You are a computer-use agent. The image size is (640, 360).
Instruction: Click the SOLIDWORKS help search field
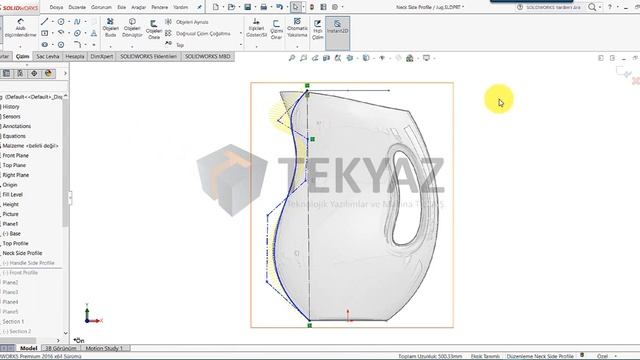[x=553, y=7]
